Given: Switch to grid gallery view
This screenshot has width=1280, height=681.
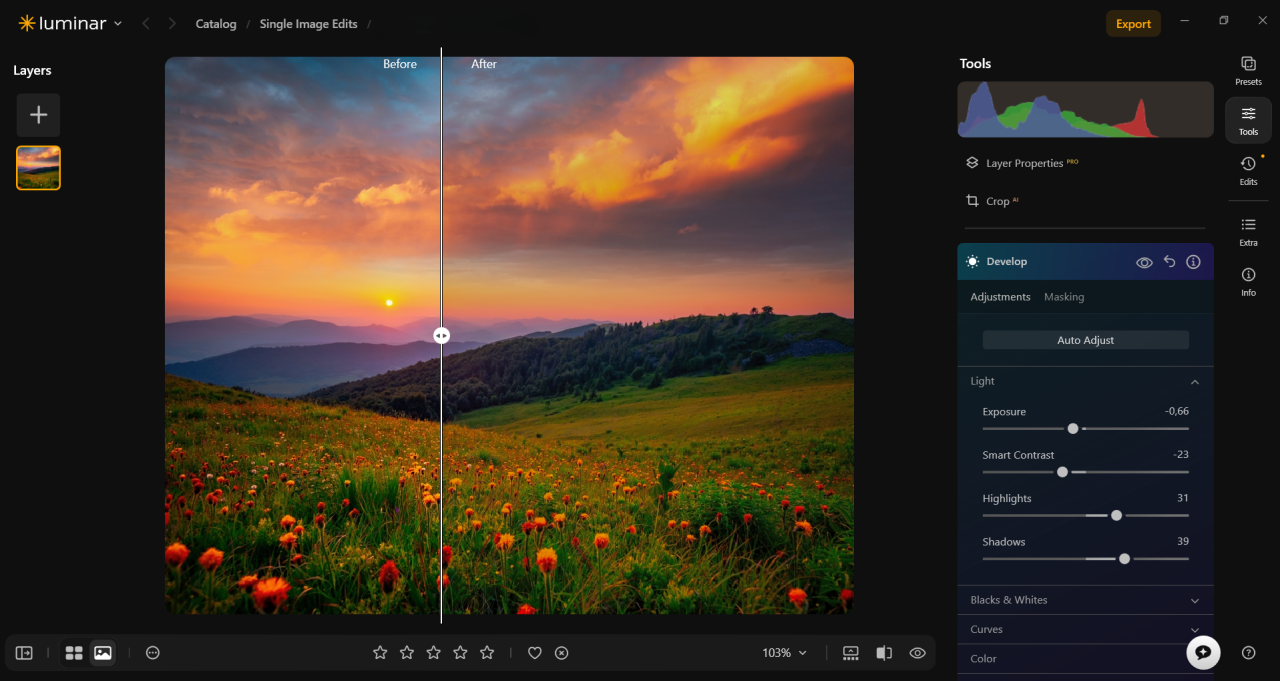Looking at the screenshot, I should [x=74, y=653].
